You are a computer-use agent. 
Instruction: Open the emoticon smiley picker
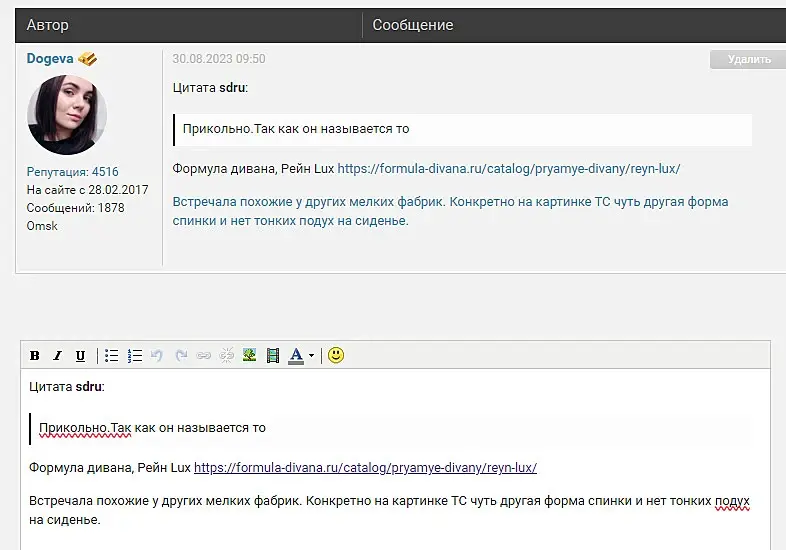click(336, 355)
